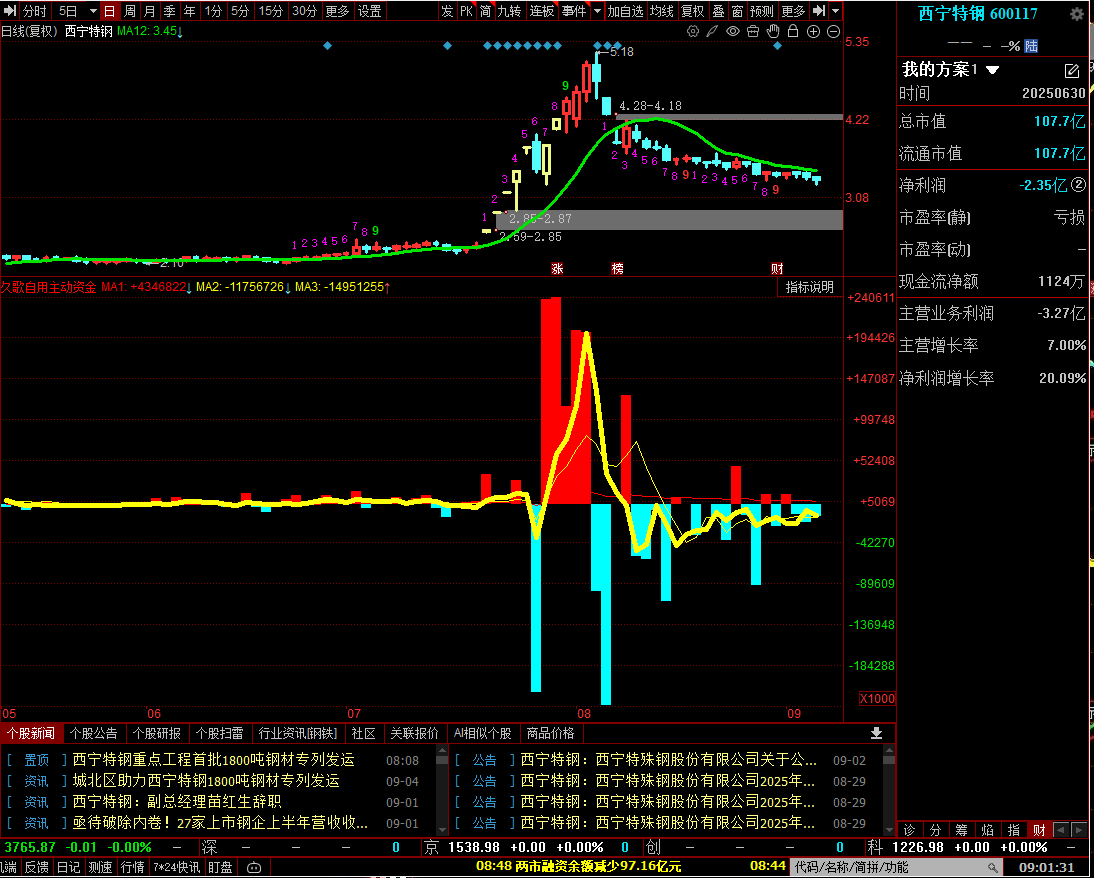Open the AI相似个股 tab
Screen dimensions: 1094x878
(x=483, y=734)
